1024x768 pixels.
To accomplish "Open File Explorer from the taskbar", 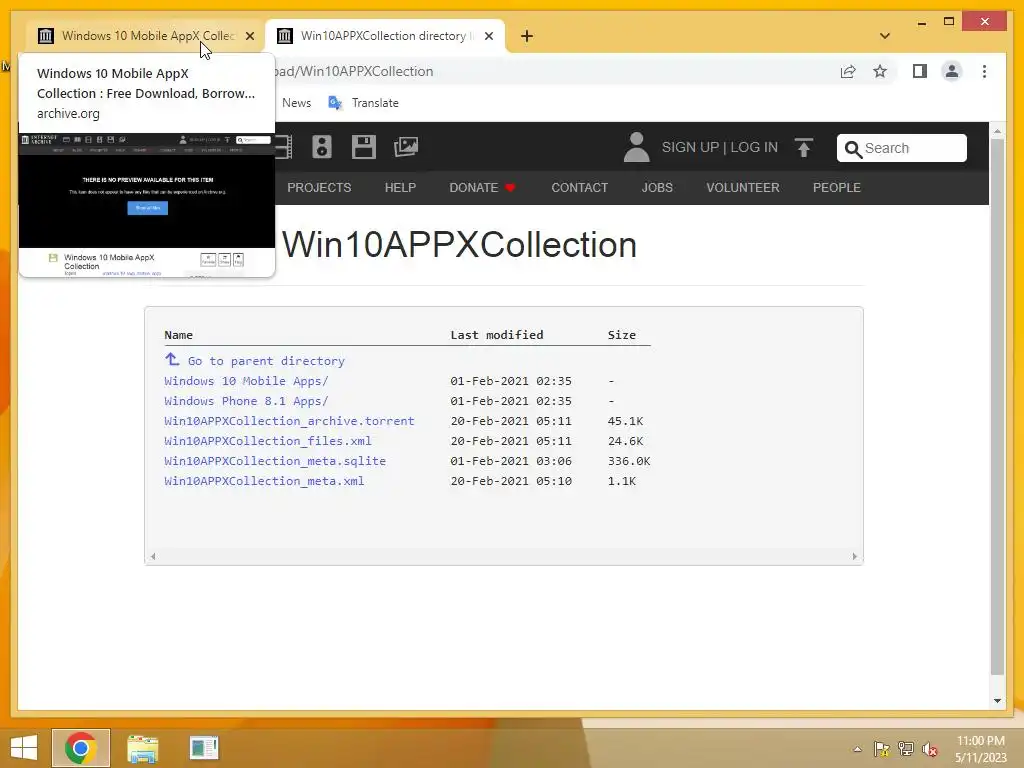I will coord(142,748).
